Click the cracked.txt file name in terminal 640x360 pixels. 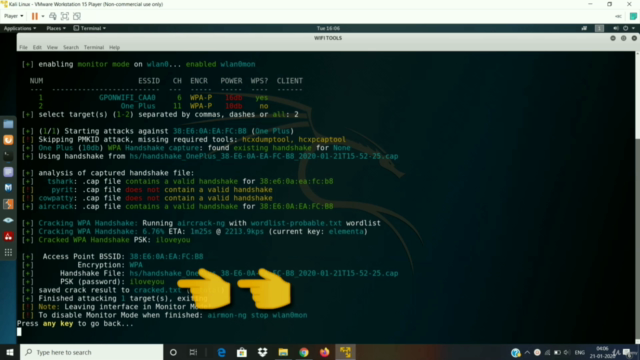[157, 290]
